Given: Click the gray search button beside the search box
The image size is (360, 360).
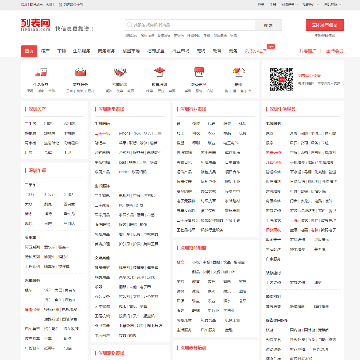Looking at the screenshot, I should (x=268, y=25).
